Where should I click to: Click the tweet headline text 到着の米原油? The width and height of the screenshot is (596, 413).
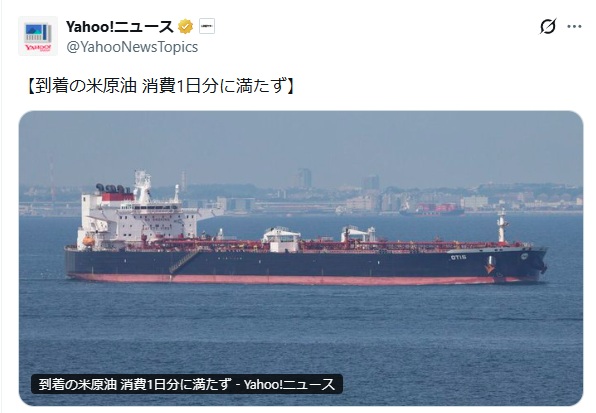tap(82, 85)
